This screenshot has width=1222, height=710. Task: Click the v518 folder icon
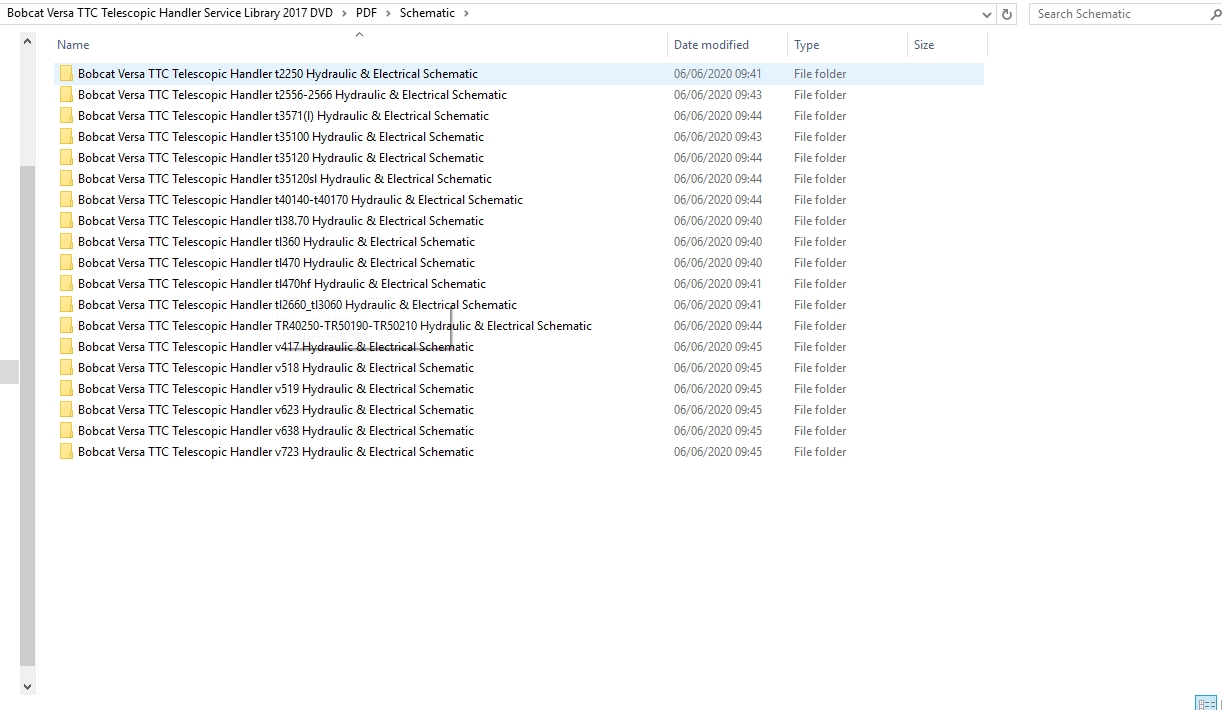(x=66, y=368)
